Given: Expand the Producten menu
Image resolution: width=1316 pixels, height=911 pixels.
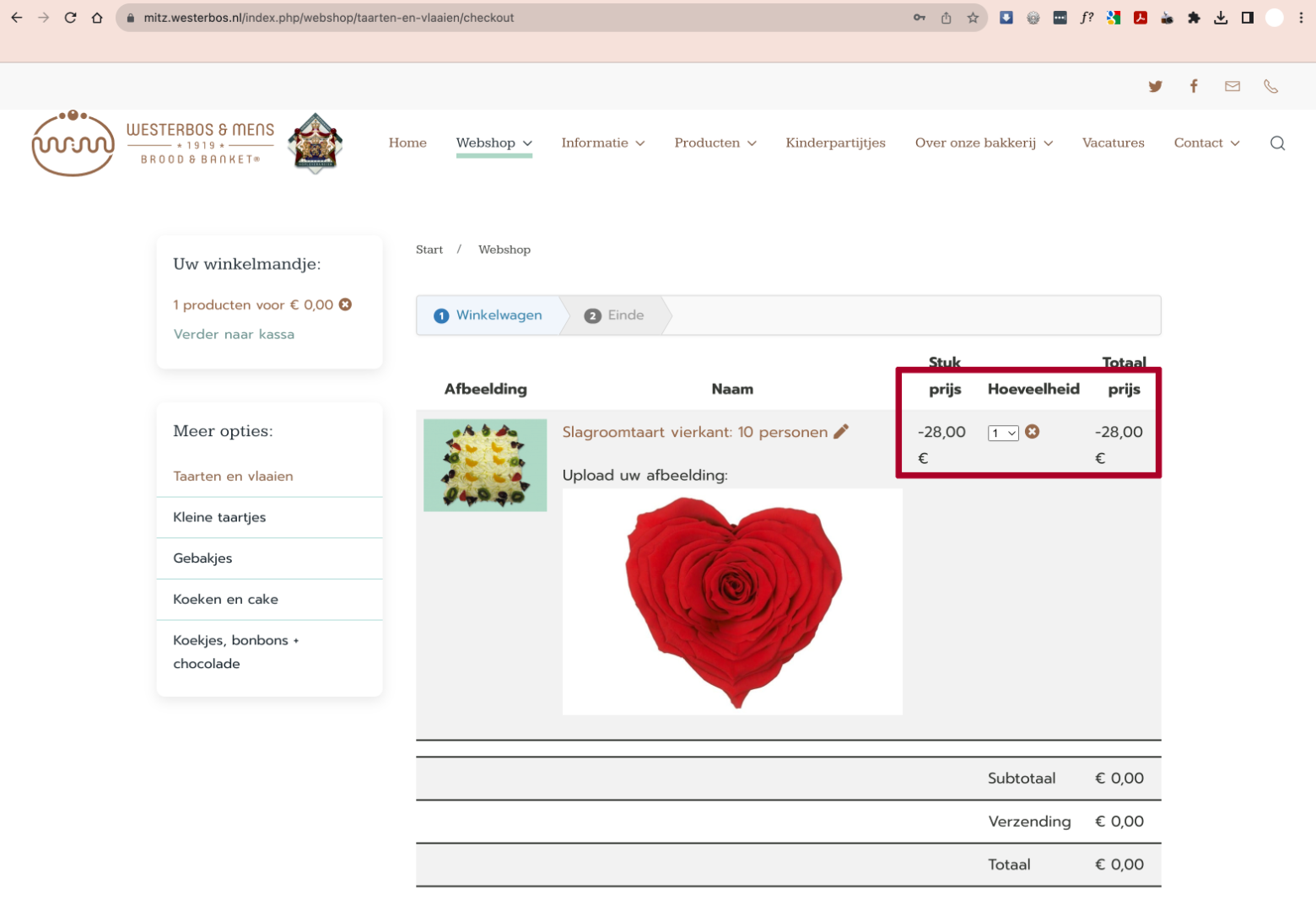Looking at the screenshot, I should pos(715,143).
